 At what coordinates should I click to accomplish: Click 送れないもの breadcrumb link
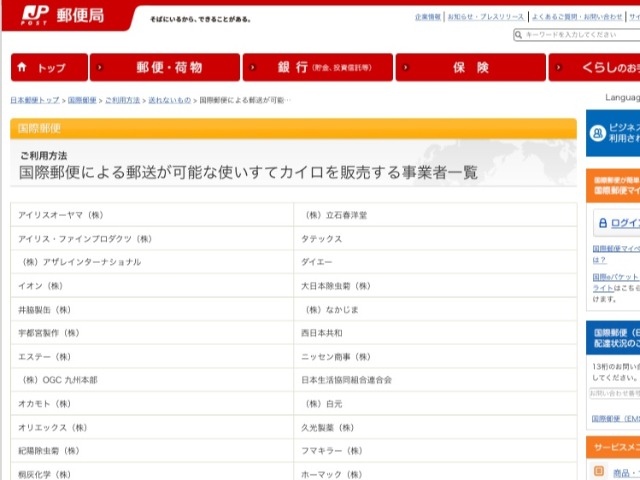tap(169, 100)
